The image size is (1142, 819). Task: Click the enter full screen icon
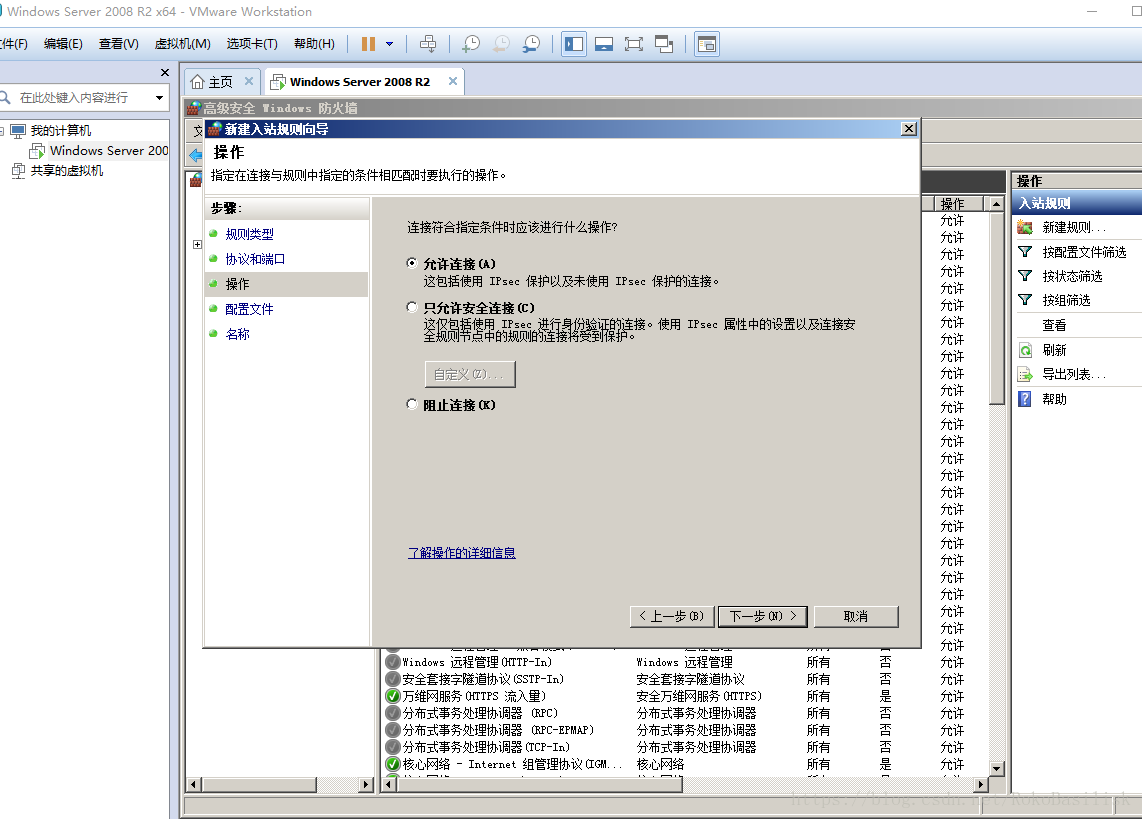click(x=634, y=44)
